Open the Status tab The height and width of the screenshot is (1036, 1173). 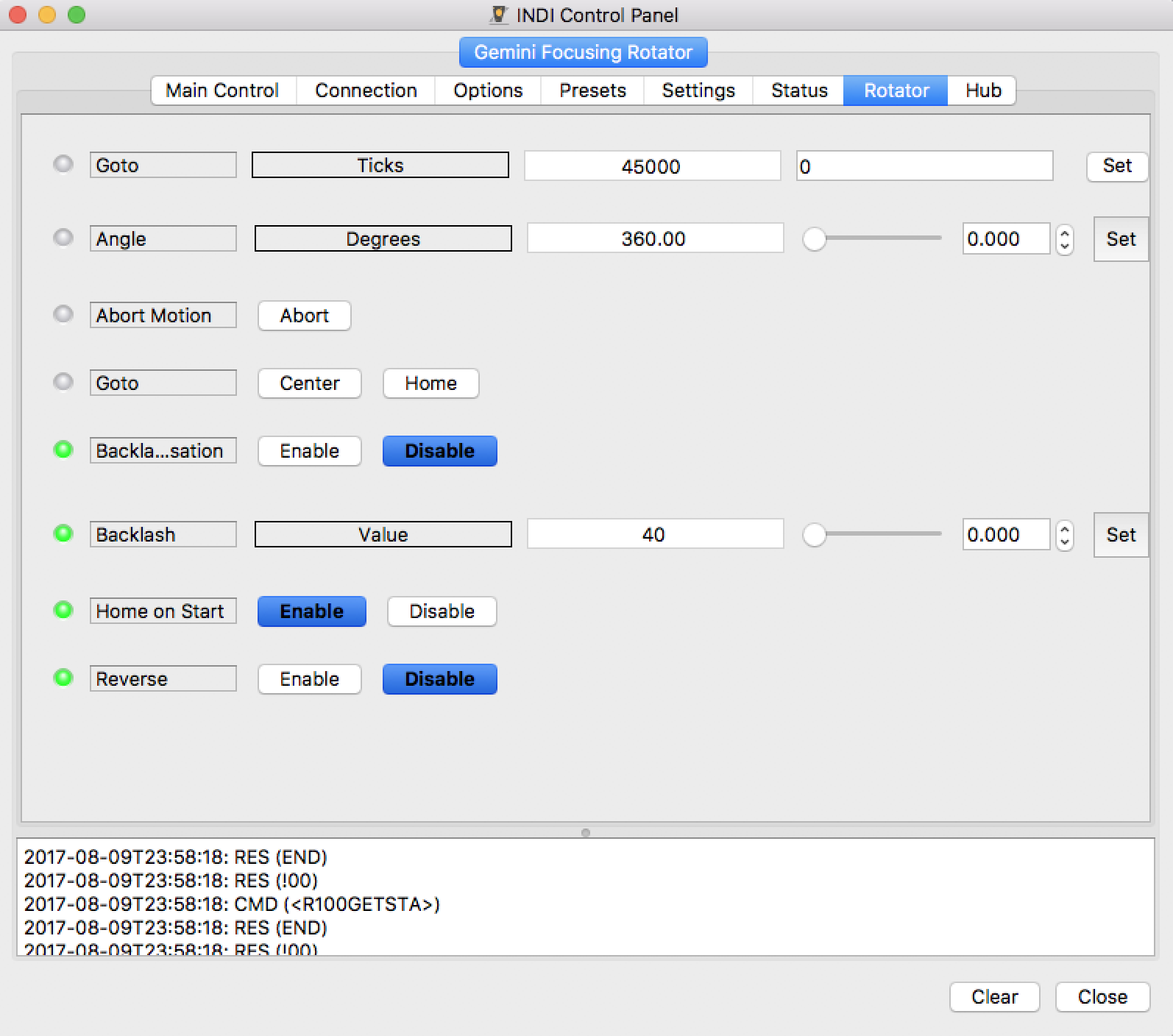pyautogui.click(x=799, y=91)
